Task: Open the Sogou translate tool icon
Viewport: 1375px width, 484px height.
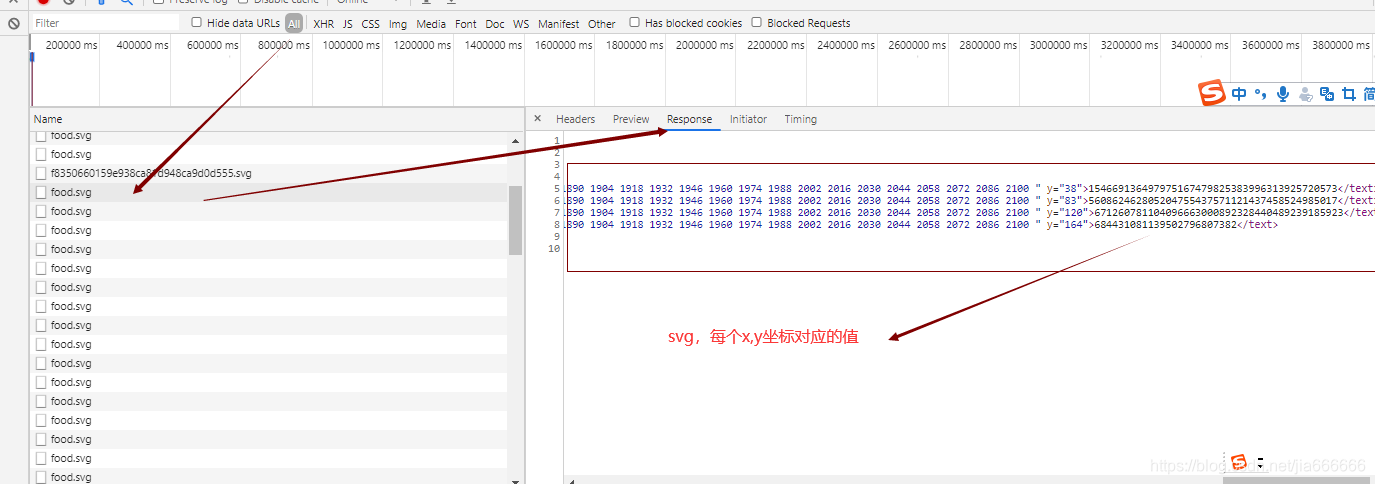Action: click(x=1327, y=94)
